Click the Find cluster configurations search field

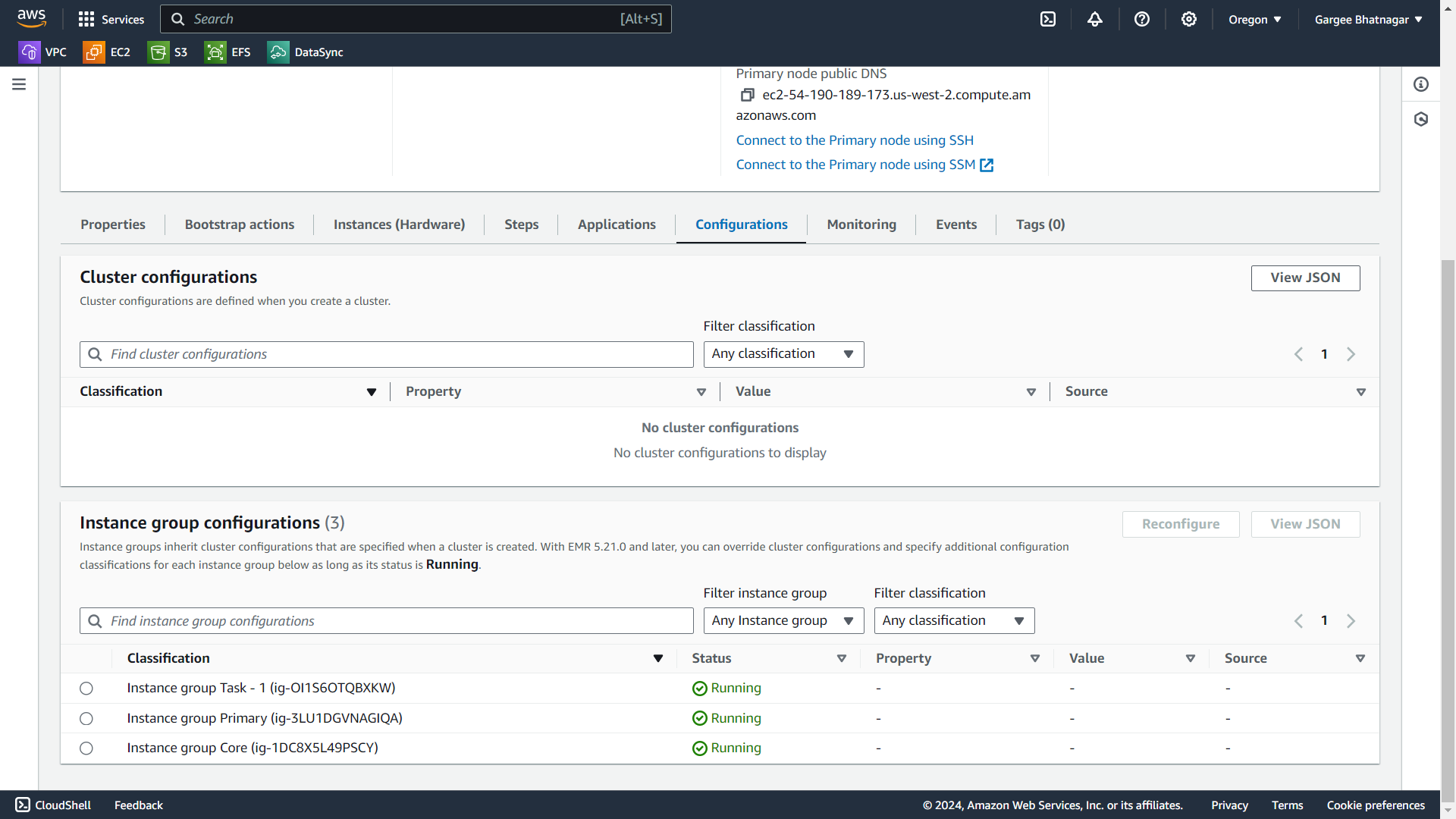pos(387,354)
